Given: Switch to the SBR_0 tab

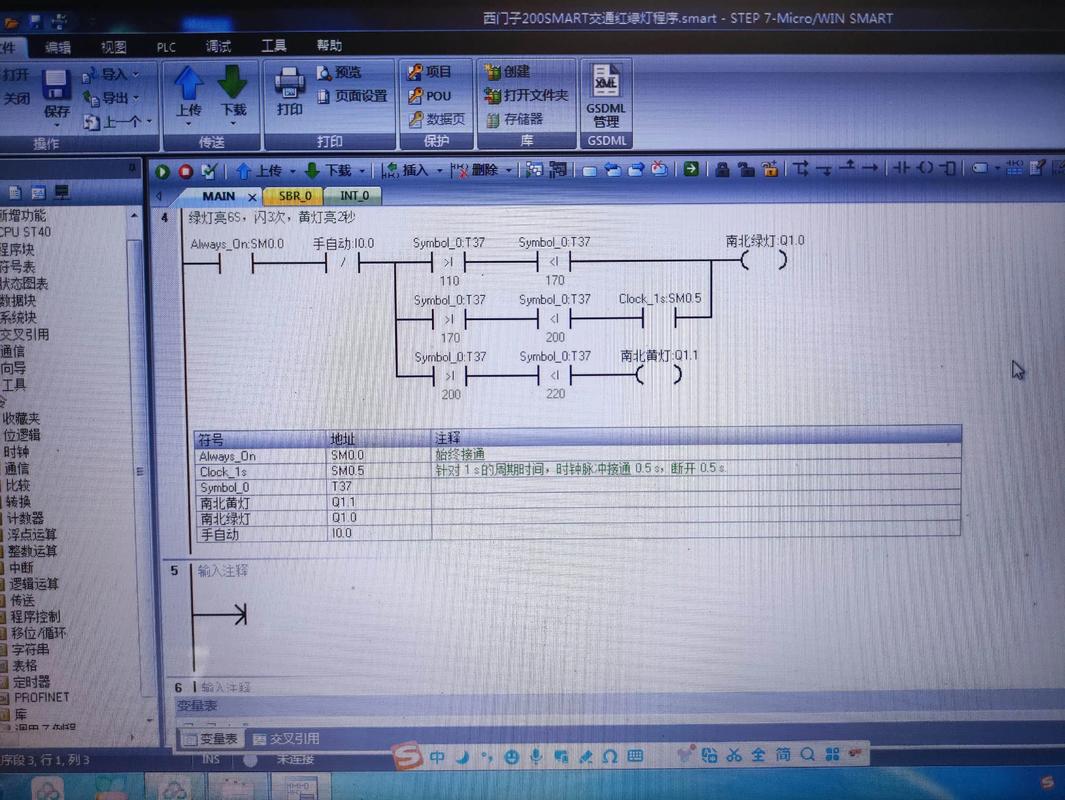Looking at the screenshot, I should click(295, 196).
